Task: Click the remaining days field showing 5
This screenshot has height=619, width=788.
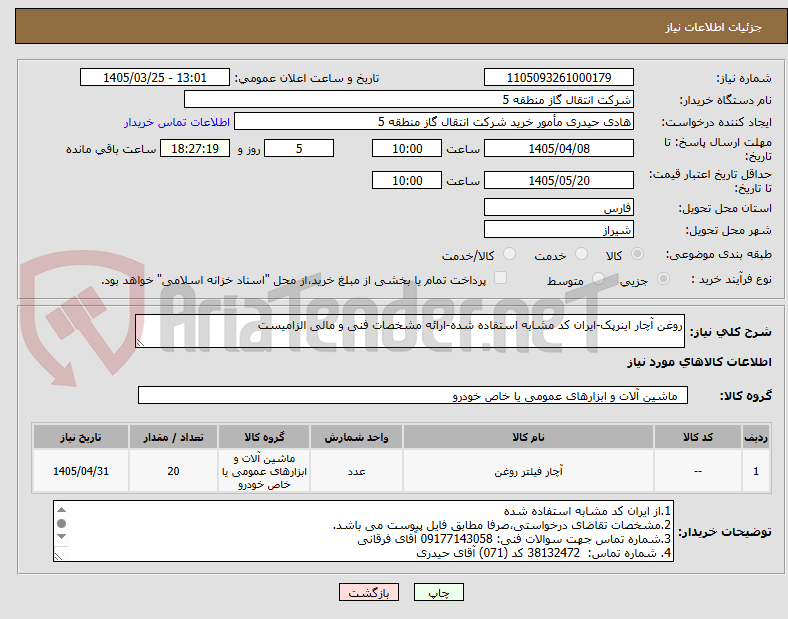Action: tap(299, 148)
